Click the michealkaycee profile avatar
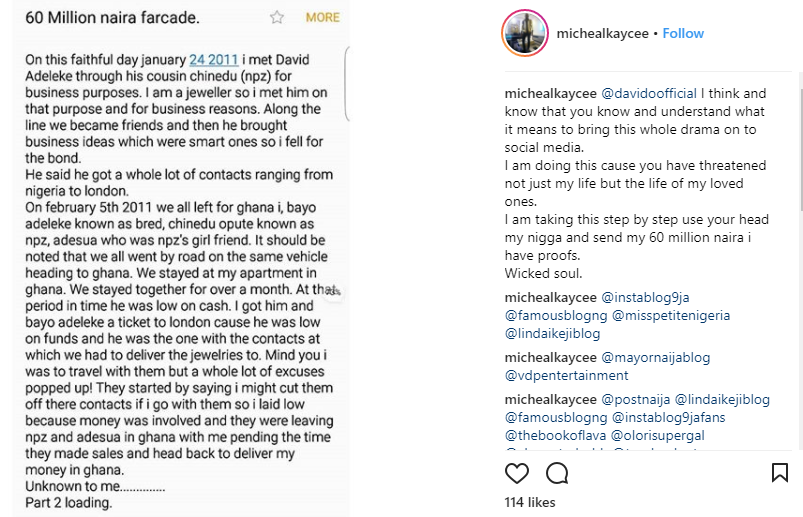Viewport: 803px width, 517px height. click(x=523, y=33)
